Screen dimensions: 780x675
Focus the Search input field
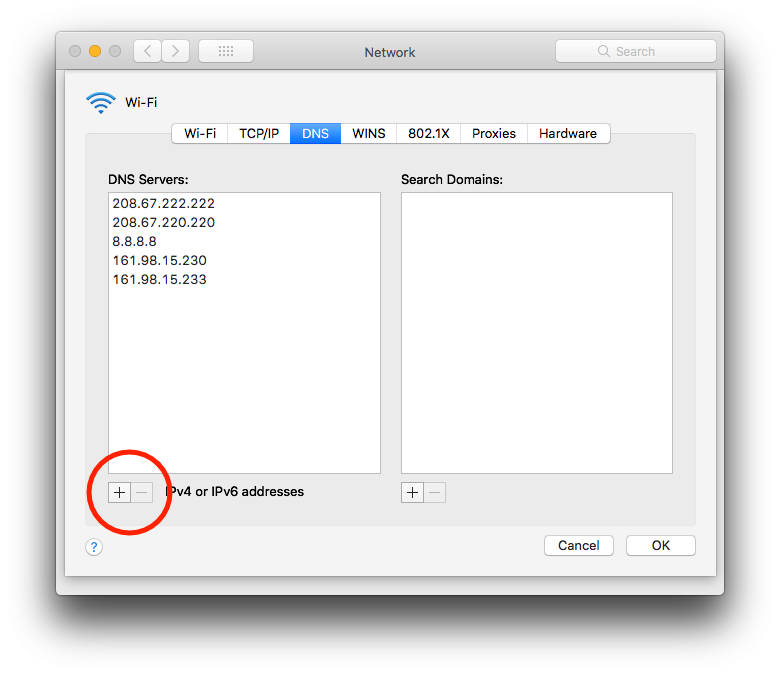pyautogui.click(x=636, y=51)
